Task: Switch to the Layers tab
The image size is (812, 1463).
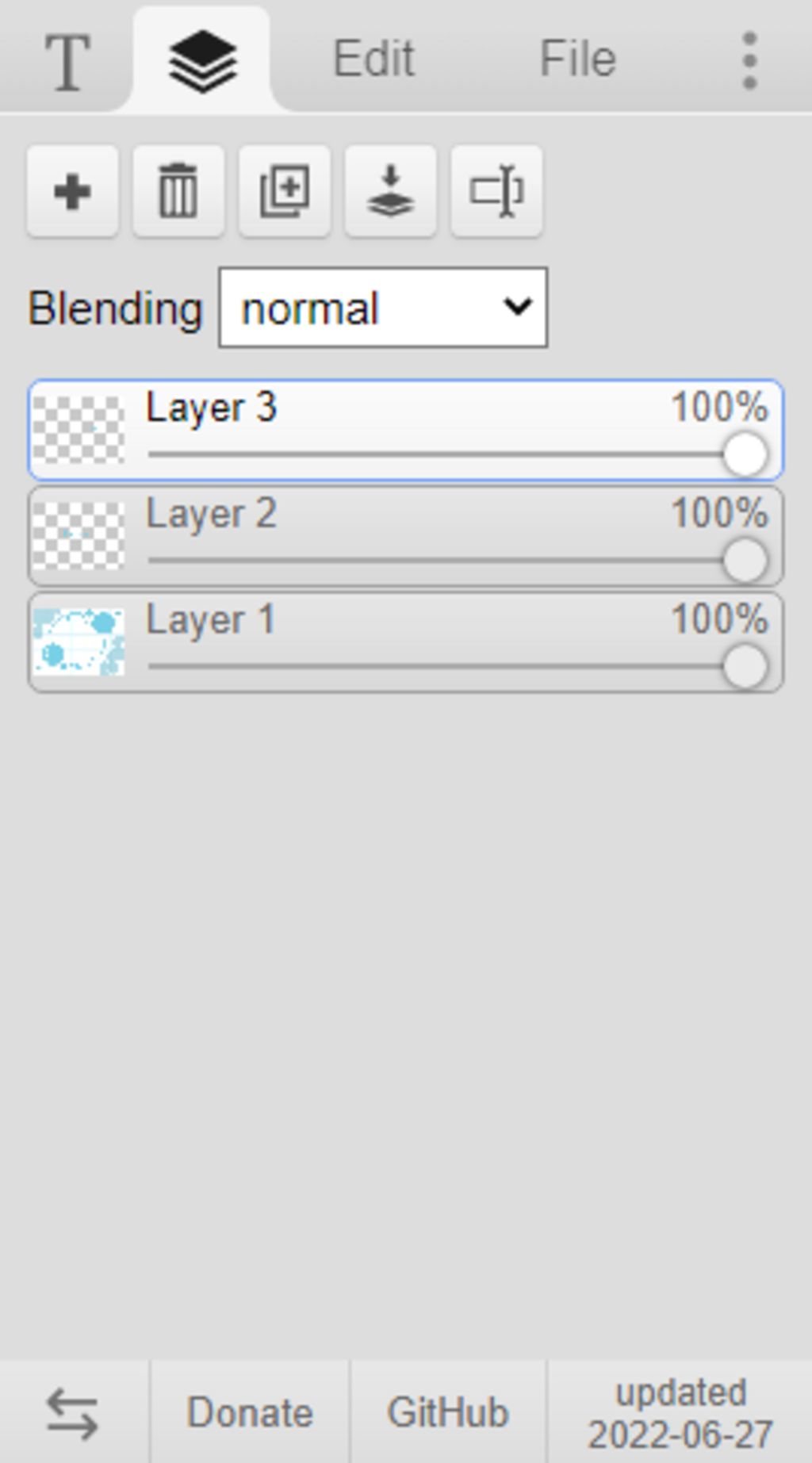Action: [203, 60]
